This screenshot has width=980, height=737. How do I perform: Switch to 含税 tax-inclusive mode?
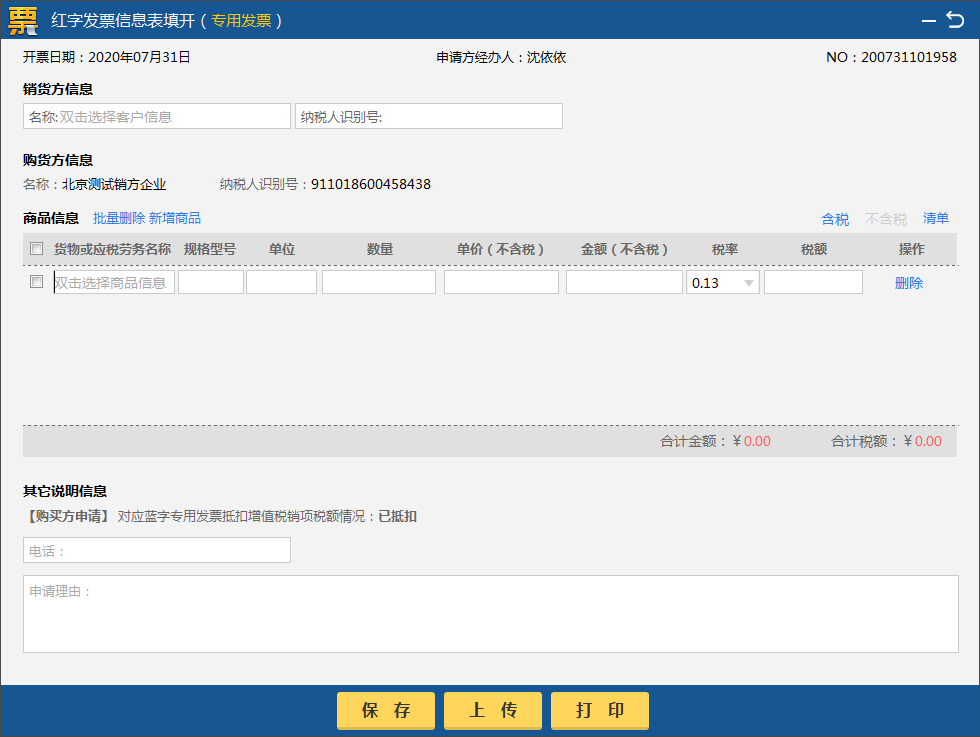834,219
